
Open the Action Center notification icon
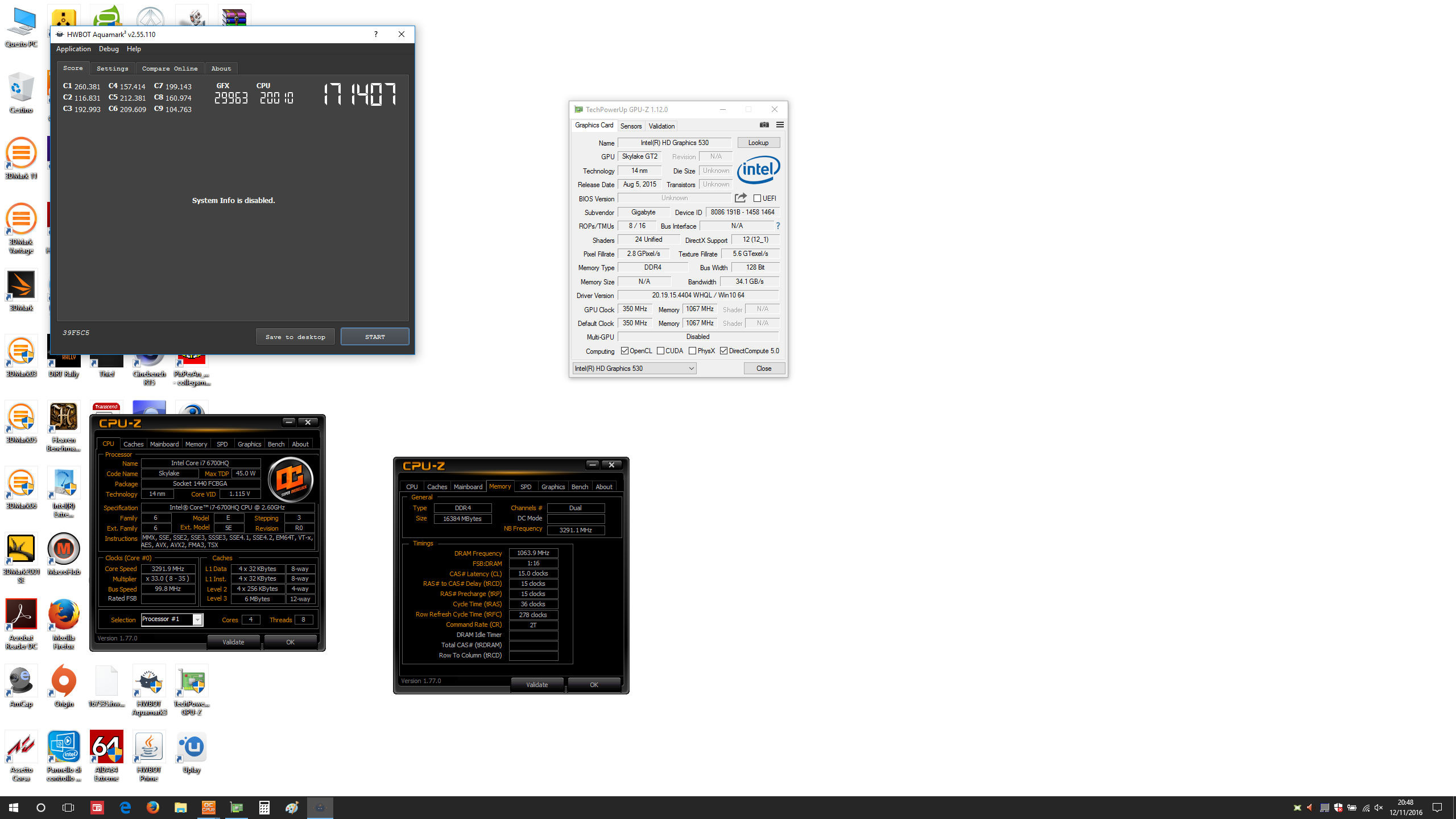coord(1437,808)
